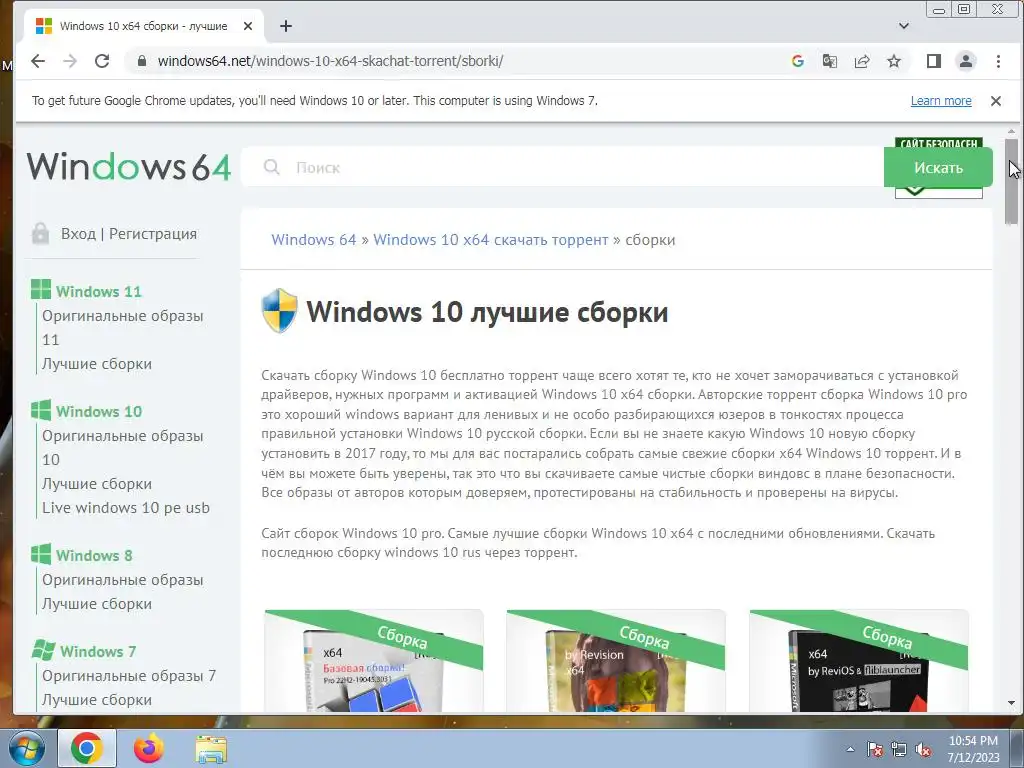This screenshot has width=1024, height=768.
Task: Click the Windows 10 logo icon in sidebar
Action: tap(40, 410)
